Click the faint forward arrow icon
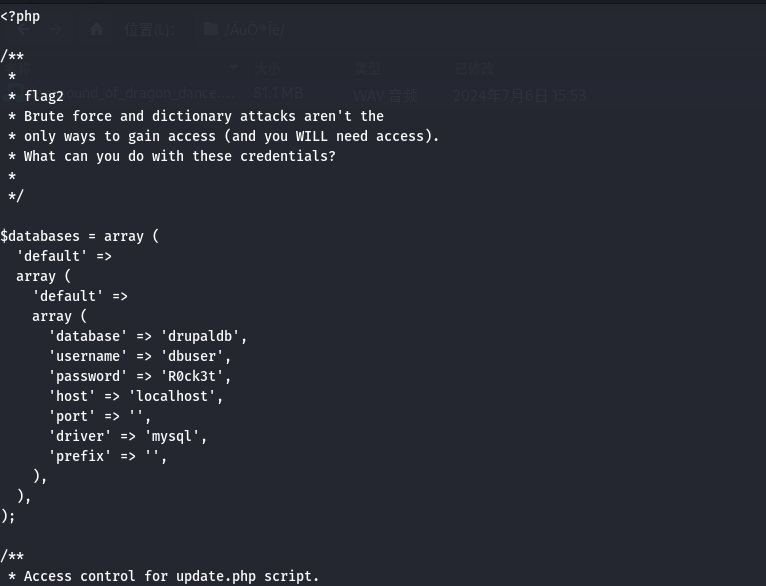 [x=55, y=29]
